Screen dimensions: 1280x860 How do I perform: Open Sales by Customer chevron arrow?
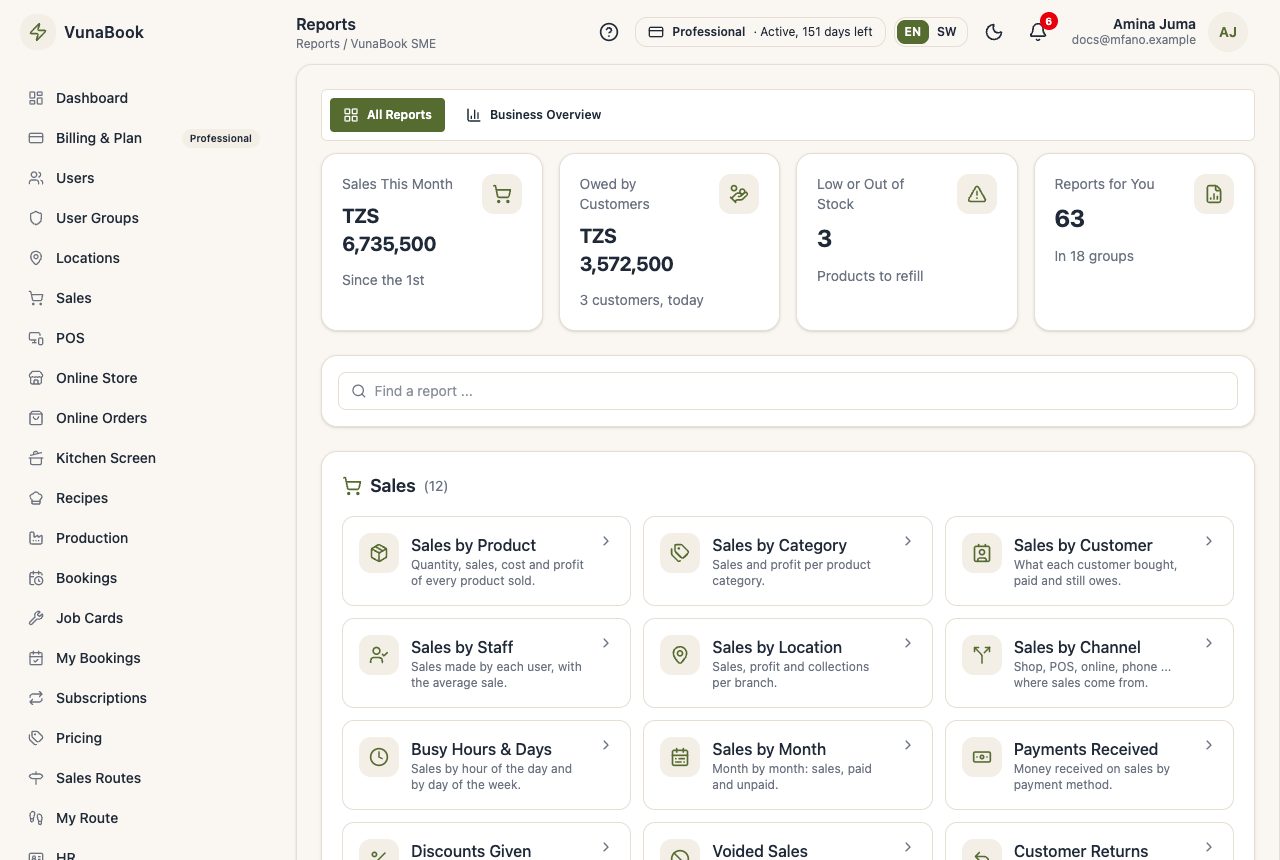(x=1209, y=541)
